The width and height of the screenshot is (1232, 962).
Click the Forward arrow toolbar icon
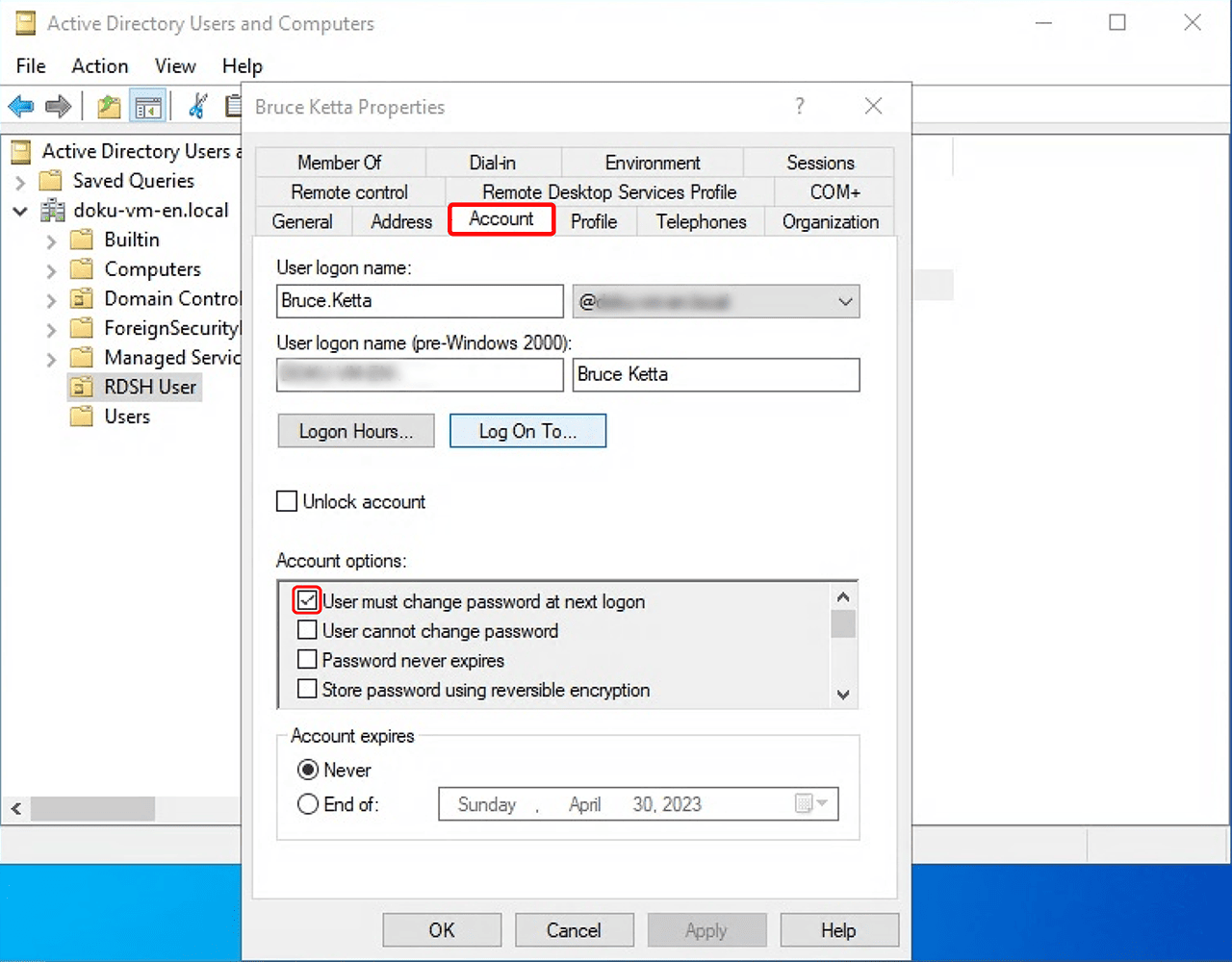(59, 107)
